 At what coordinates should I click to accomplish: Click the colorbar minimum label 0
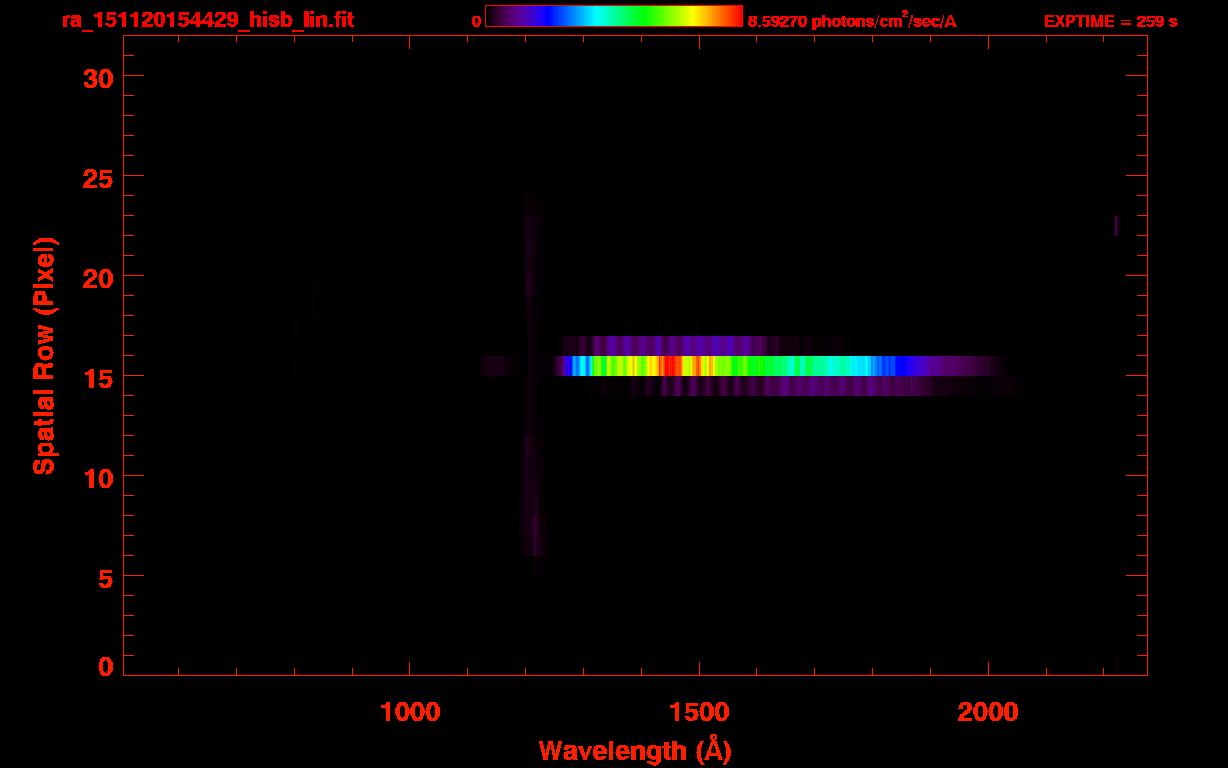pos(476,21)
